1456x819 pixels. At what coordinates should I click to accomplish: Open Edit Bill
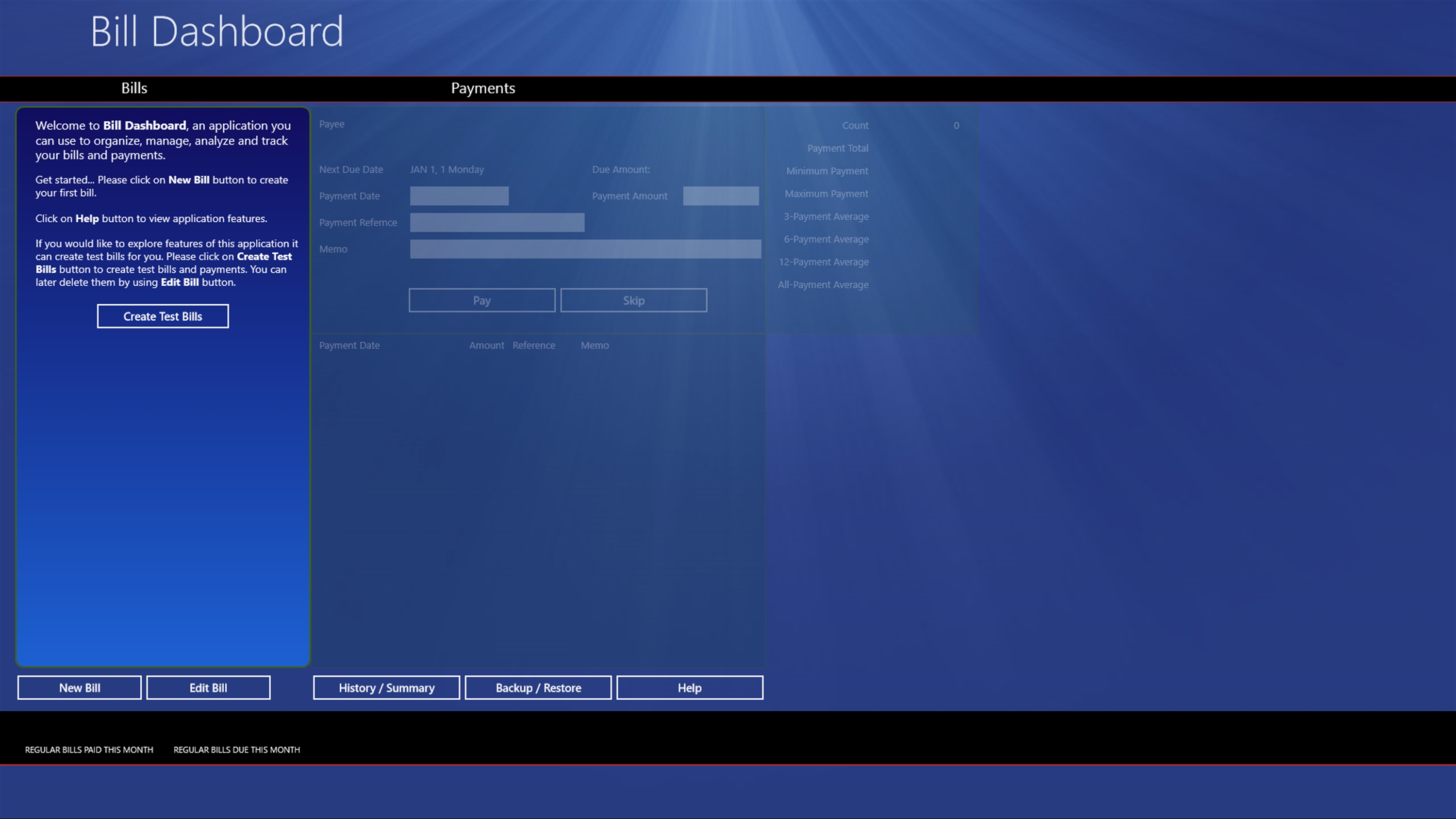pos(208,688)
